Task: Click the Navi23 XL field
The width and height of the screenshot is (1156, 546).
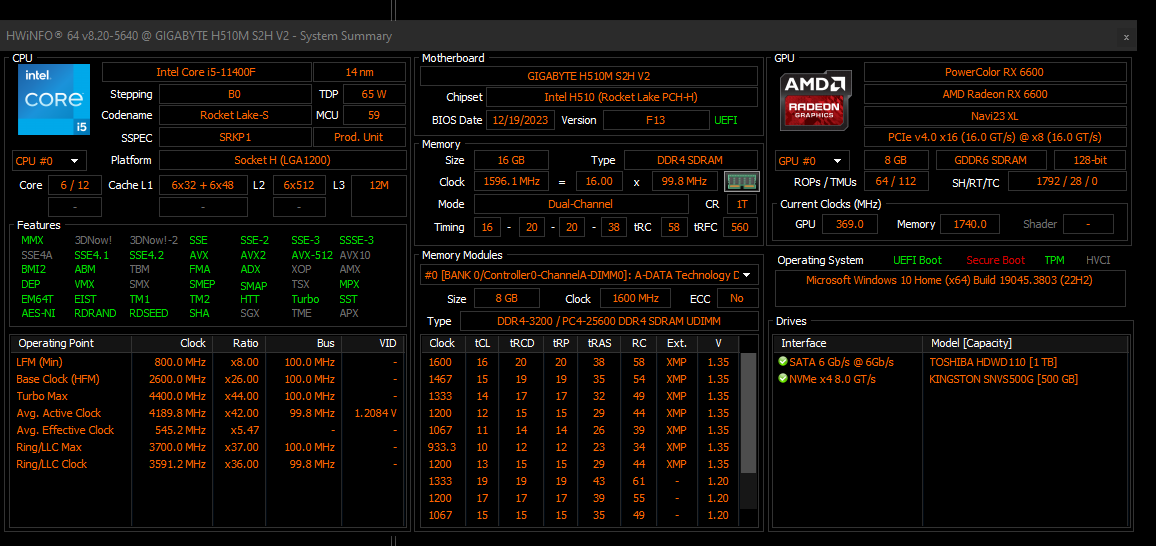Action: click(995, 116)
